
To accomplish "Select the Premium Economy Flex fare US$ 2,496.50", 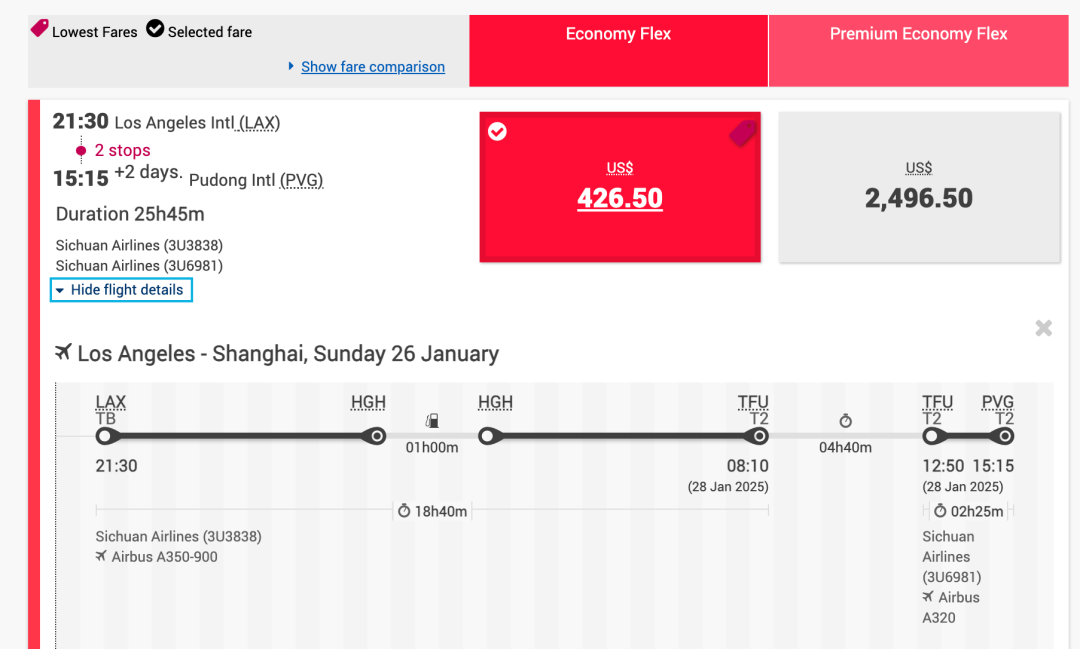I will coord(919,187).
